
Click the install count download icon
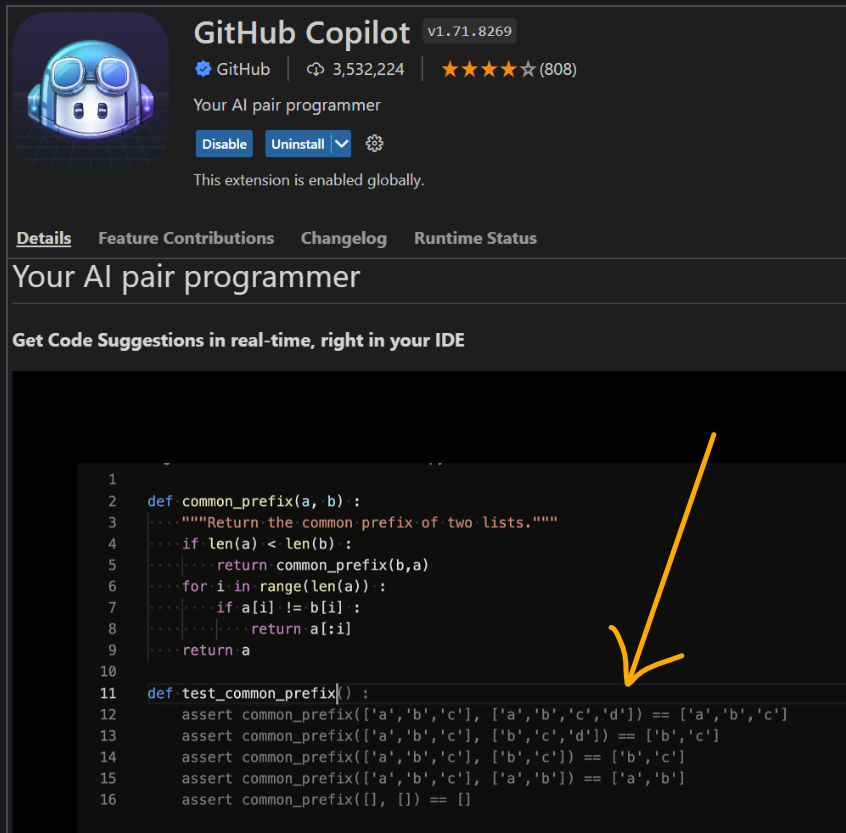tap(315, 69)
